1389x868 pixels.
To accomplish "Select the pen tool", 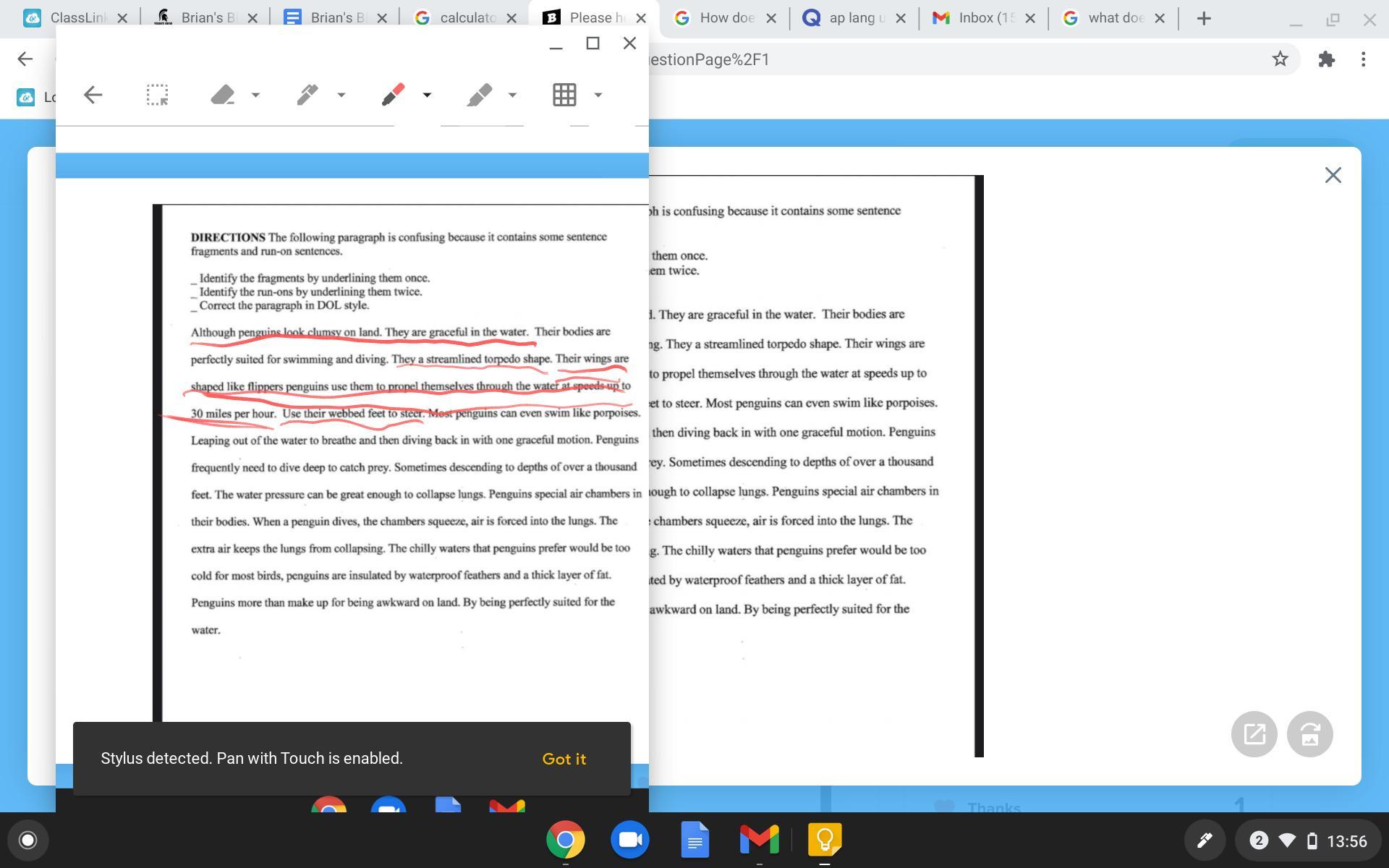I will [308, 95].
